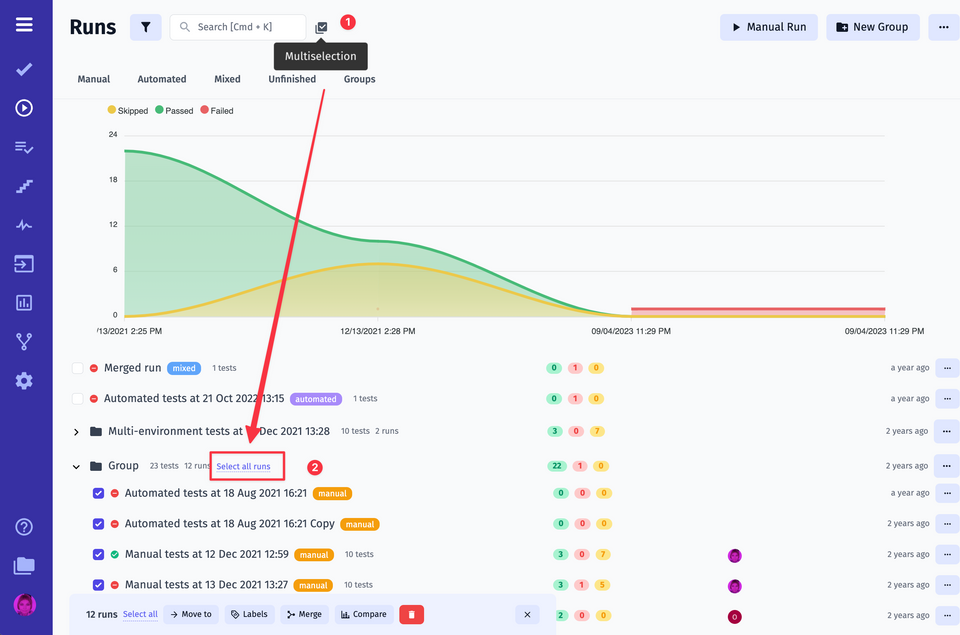
Task: Click the mixed label on Merged run
Action: point(184,368)
